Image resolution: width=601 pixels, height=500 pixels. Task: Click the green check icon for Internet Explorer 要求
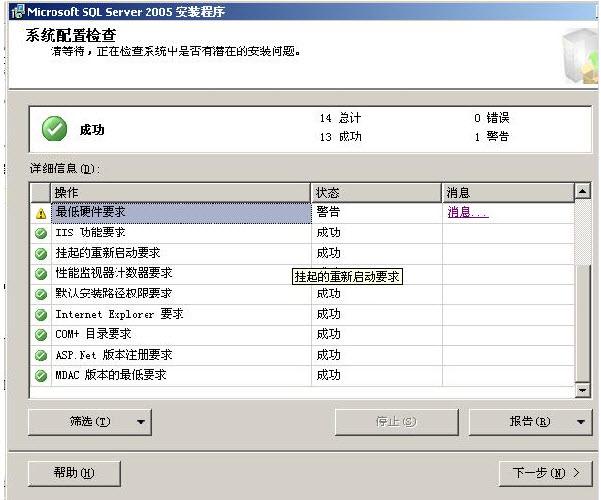pos(41,315)
